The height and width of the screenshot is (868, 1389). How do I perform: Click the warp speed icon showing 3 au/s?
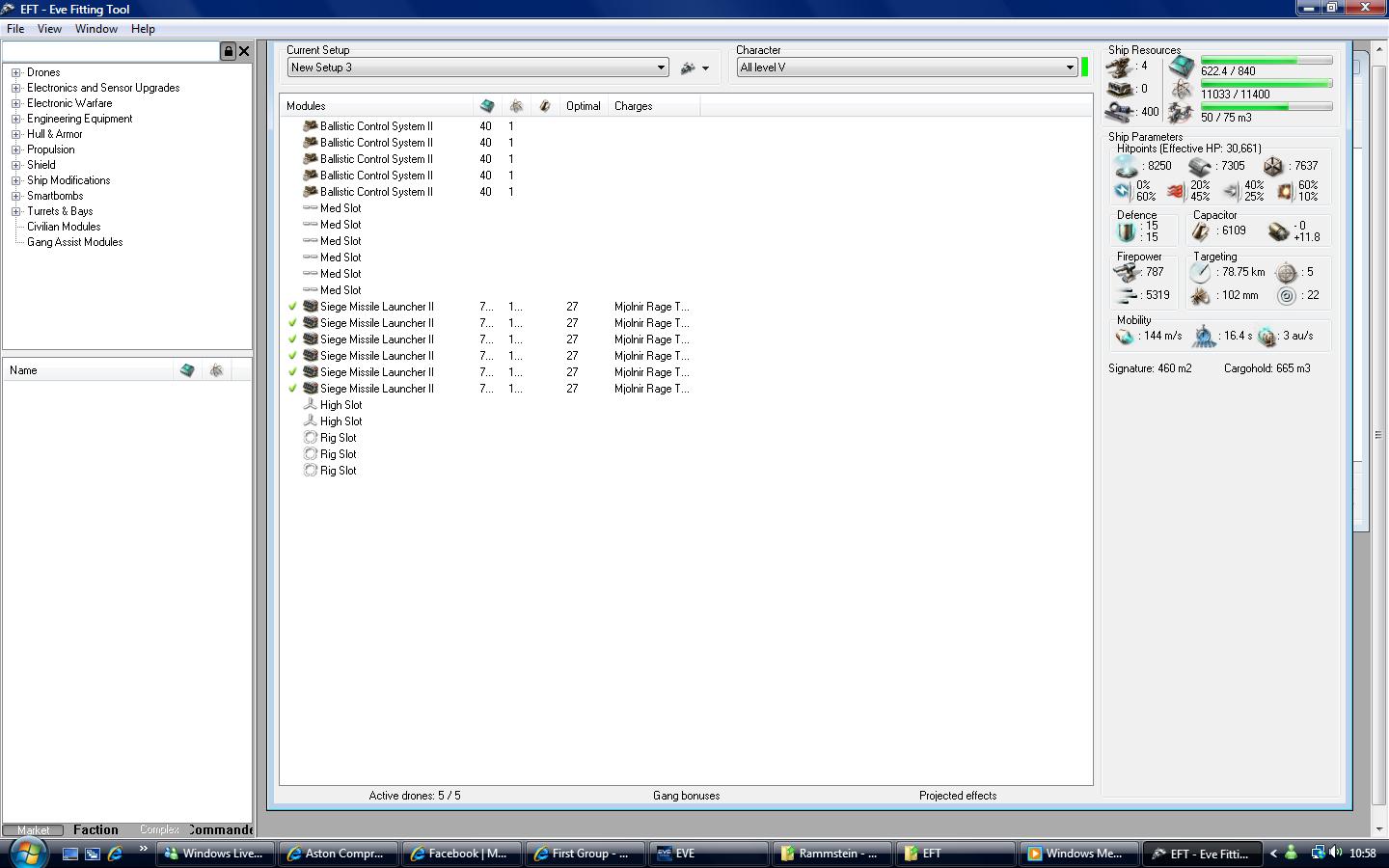(1266, 337)
